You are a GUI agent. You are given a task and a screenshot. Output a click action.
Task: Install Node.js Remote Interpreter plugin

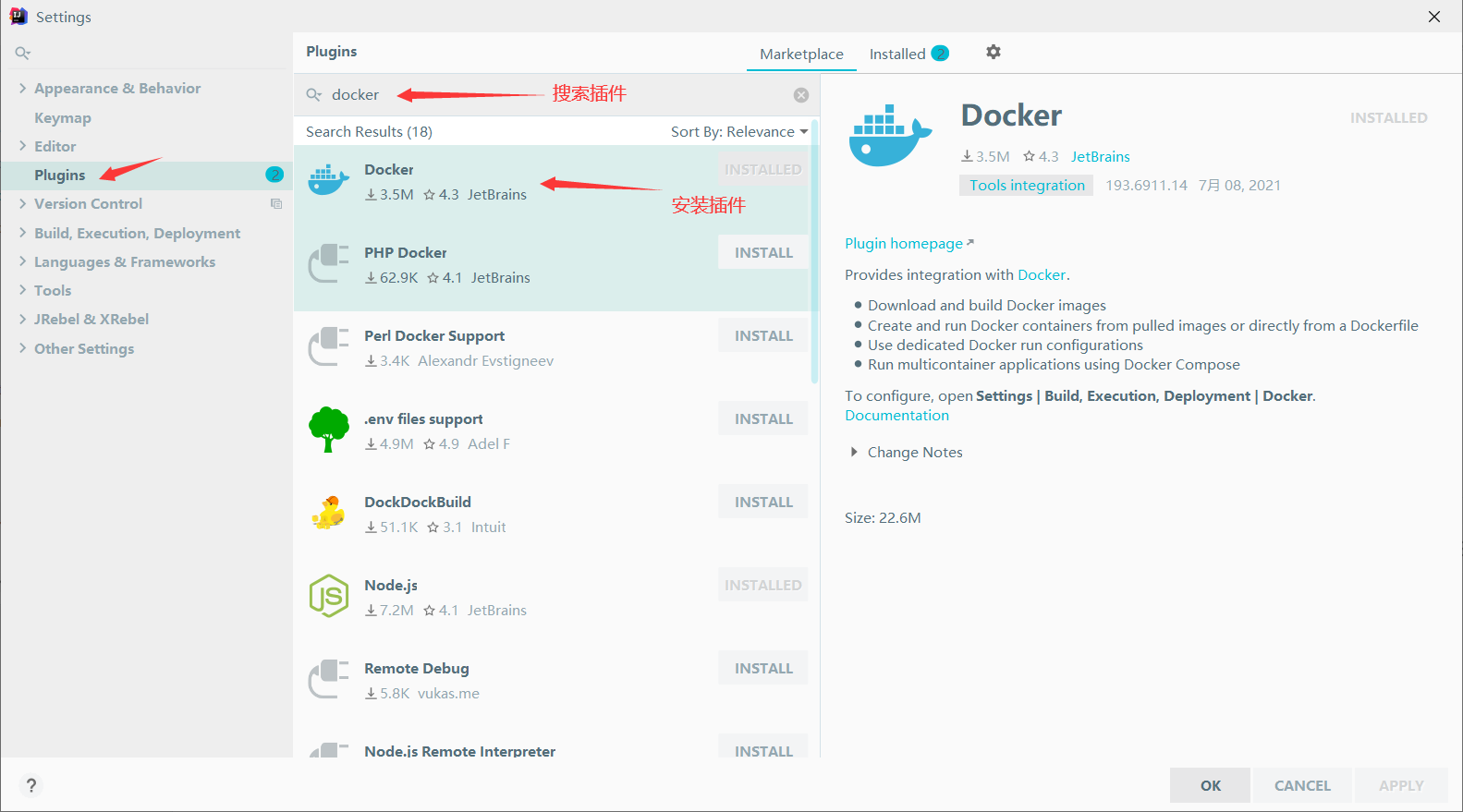(x=763, y=746)
